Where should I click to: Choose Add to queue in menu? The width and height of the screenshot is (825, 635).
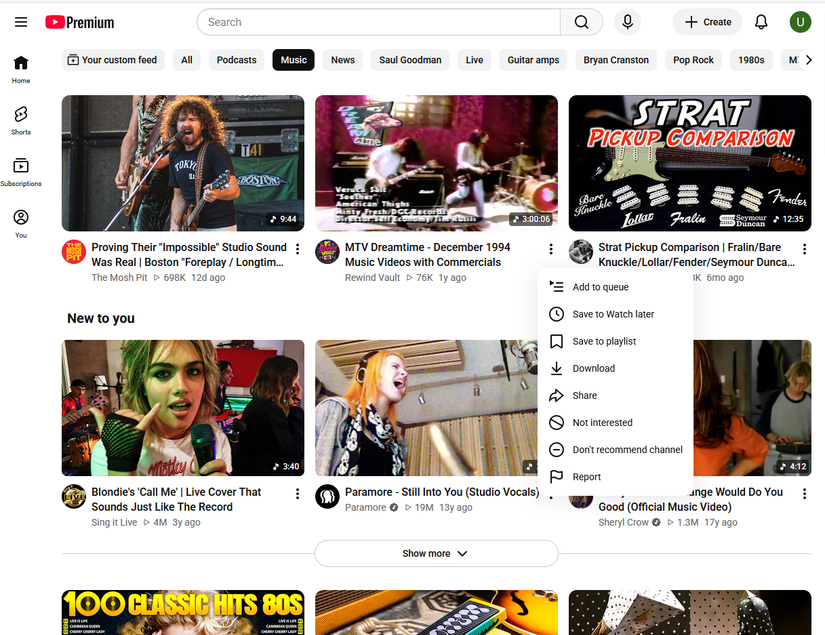[616, 287]
